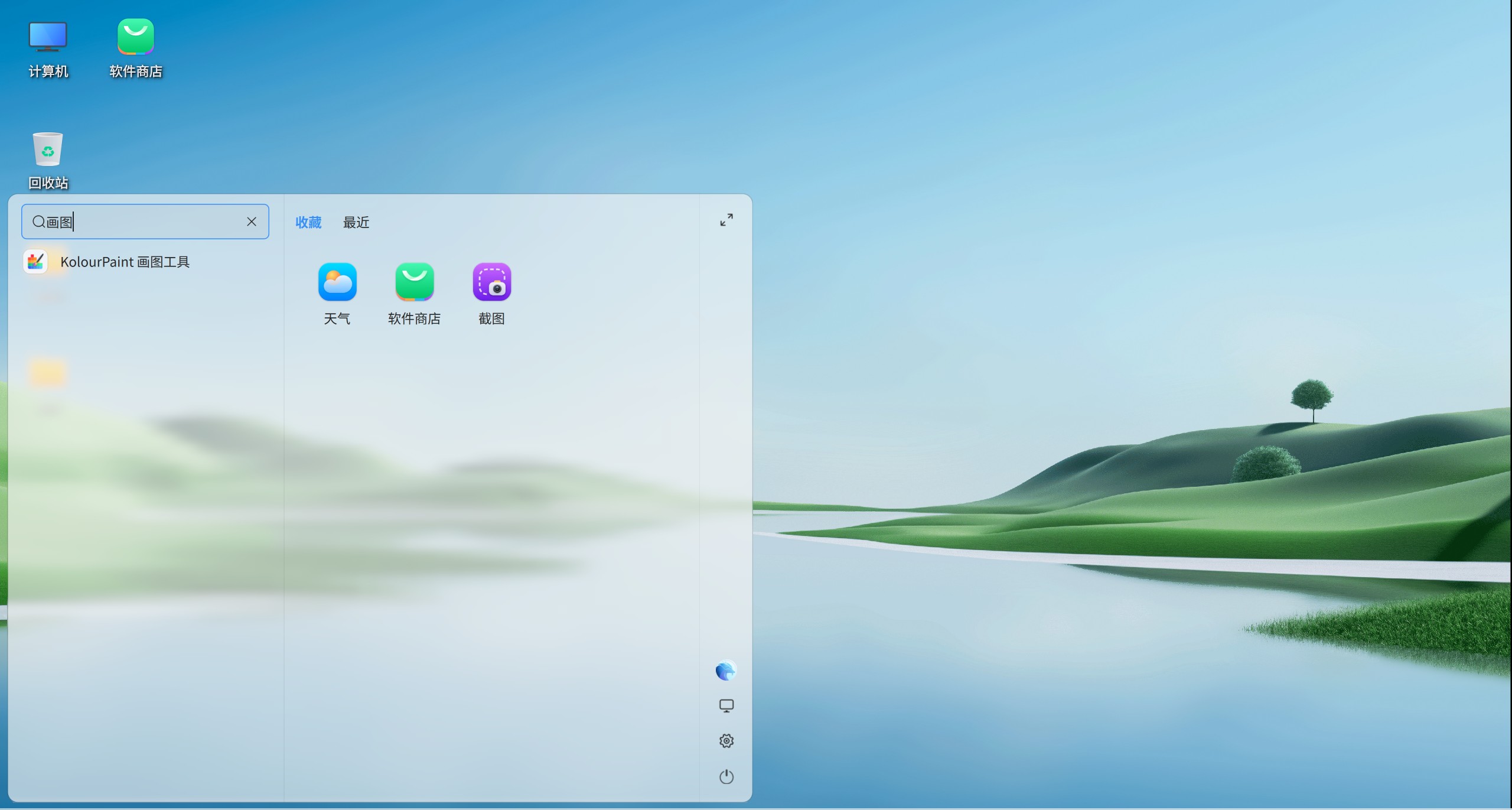Click the 截图 label text
This screenshot has width=1512, height=810.
[491, 319]
